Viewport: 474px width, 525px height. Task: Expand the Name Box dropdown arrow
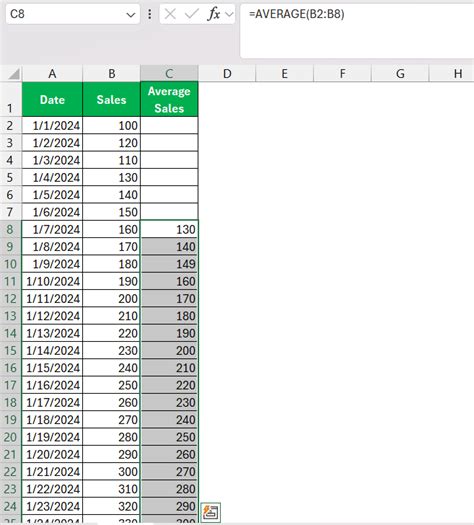tap(131, 14)
